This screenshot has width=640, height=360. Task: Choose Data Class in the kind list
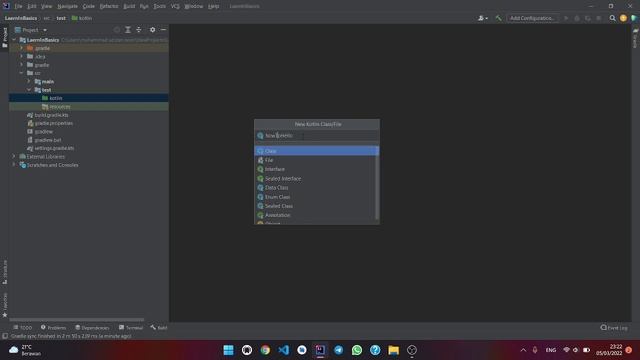click(x=315, y=187)
